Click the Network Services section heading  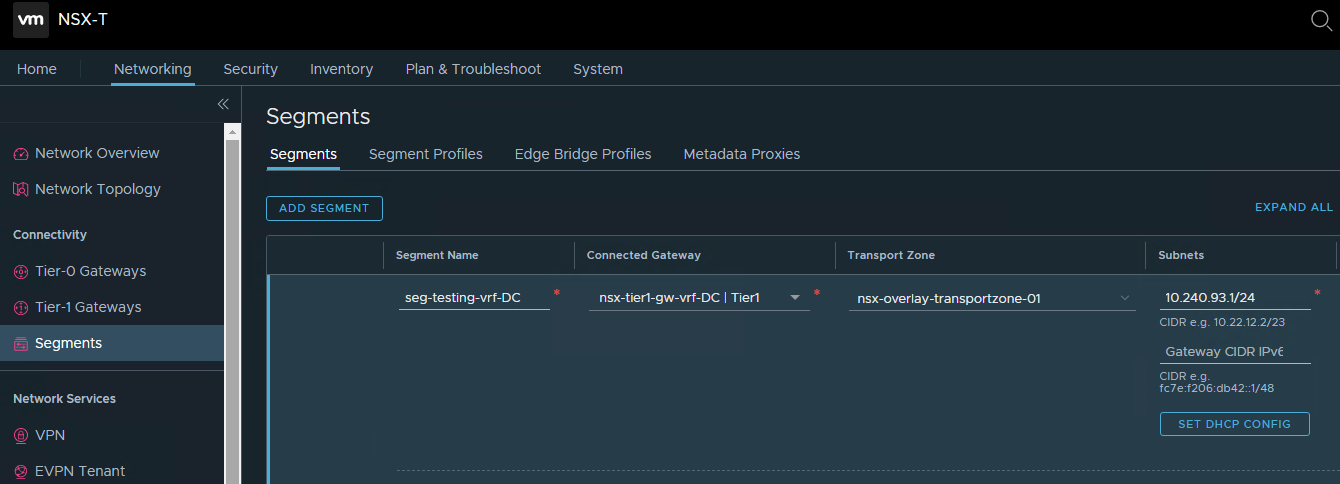point(64,399)
